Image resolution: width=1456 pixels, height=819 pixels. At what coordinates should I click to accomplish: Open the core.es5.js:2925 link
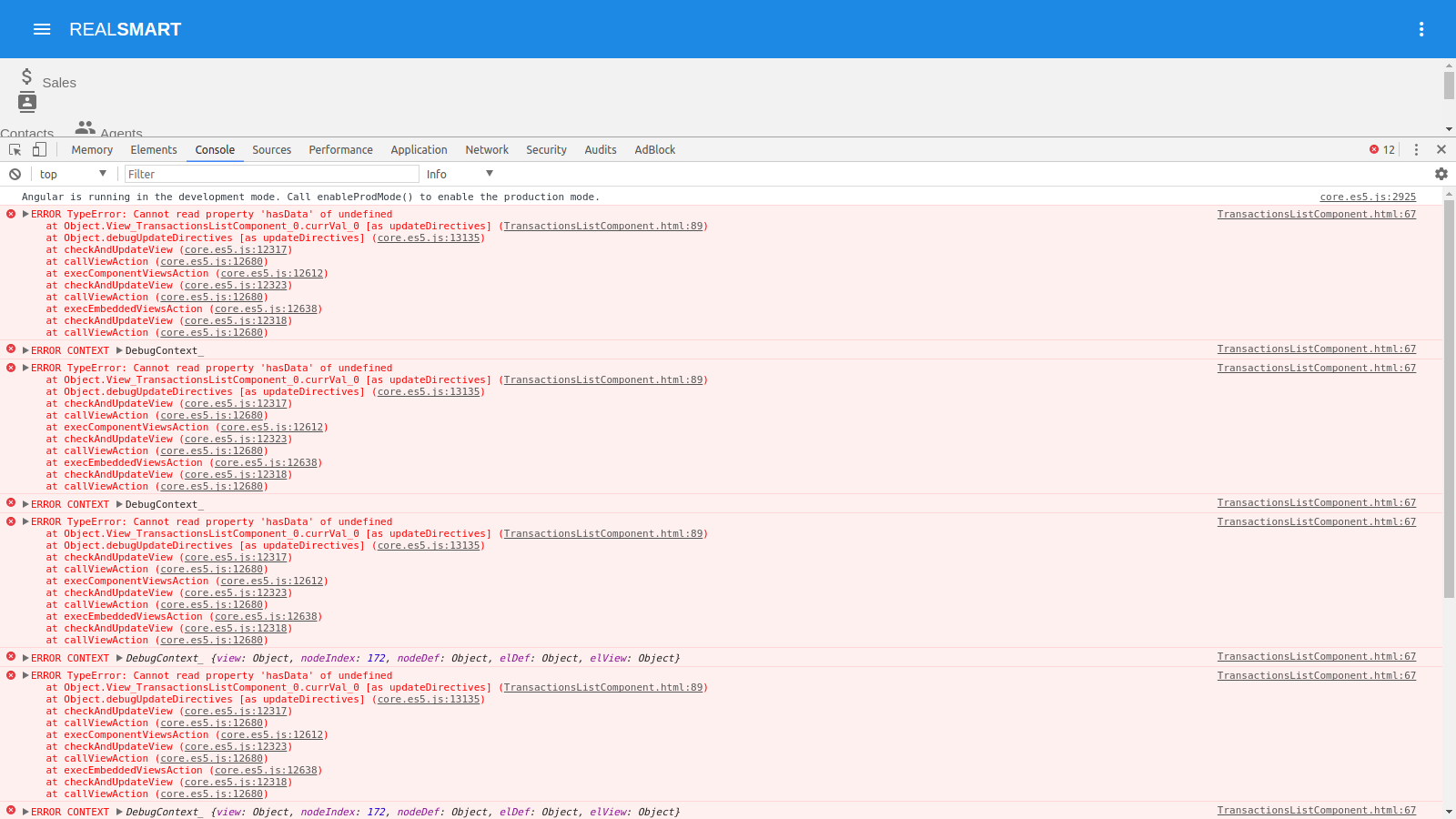point(1367,197)
